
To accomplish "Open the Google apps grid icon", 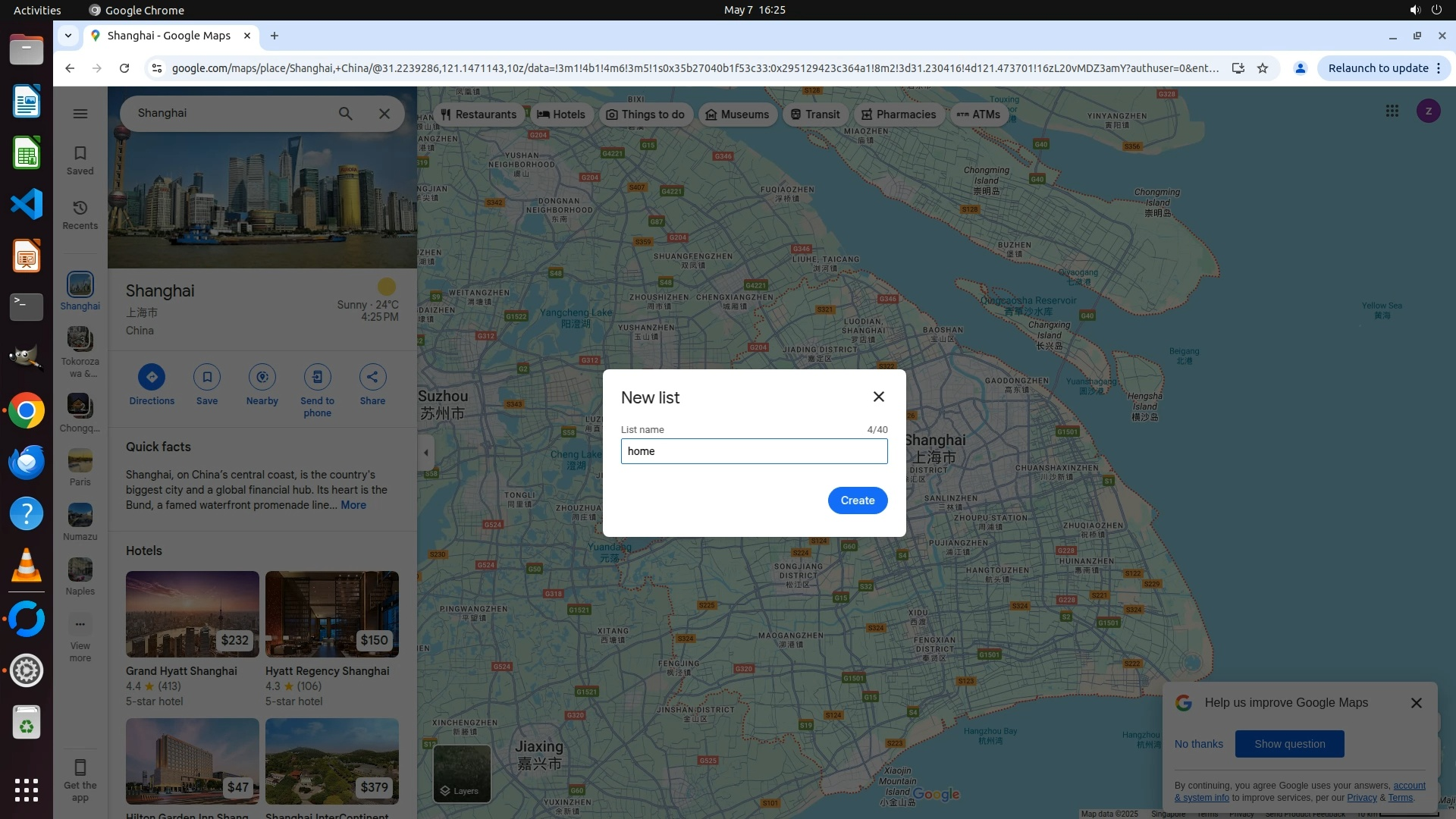I will point(1392,111).
